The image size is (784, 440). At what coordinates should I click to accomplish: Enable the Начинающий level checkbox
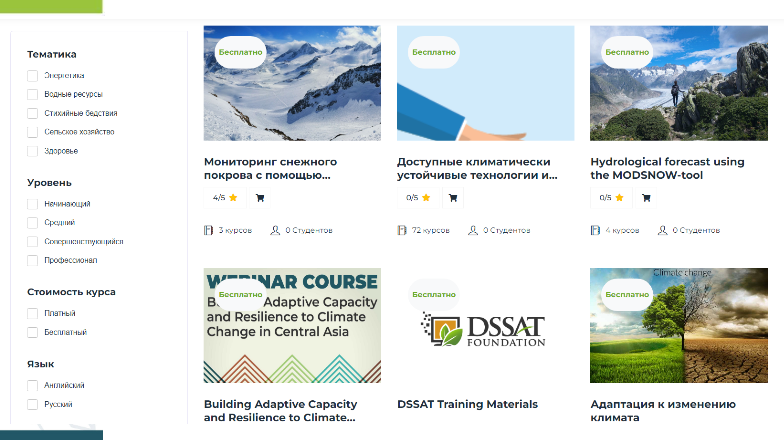click(x=32, y=204)
